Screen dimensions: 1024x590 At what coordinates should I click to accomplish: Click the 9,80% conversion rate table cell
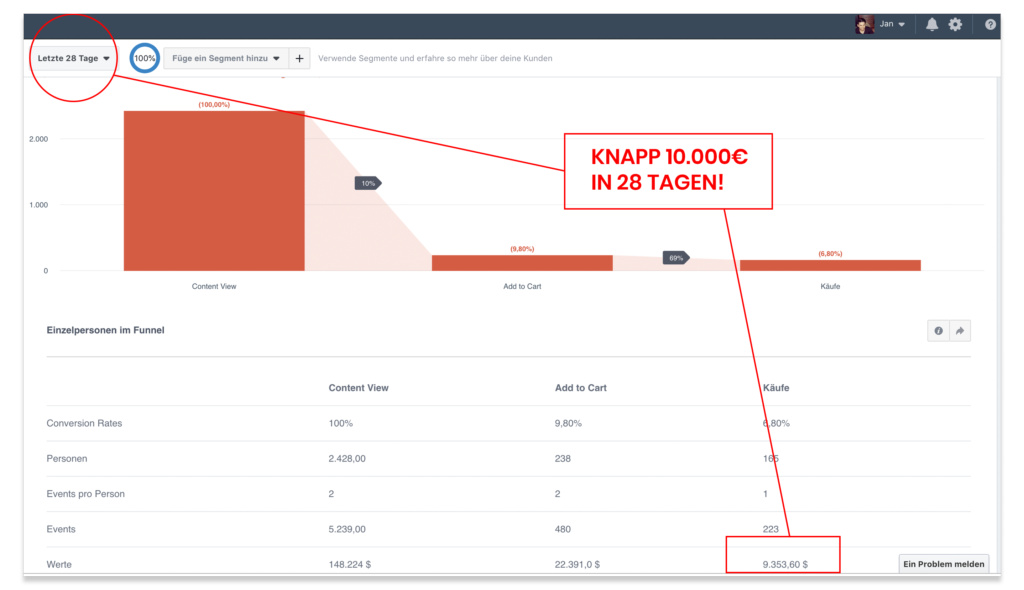[568, 423]
